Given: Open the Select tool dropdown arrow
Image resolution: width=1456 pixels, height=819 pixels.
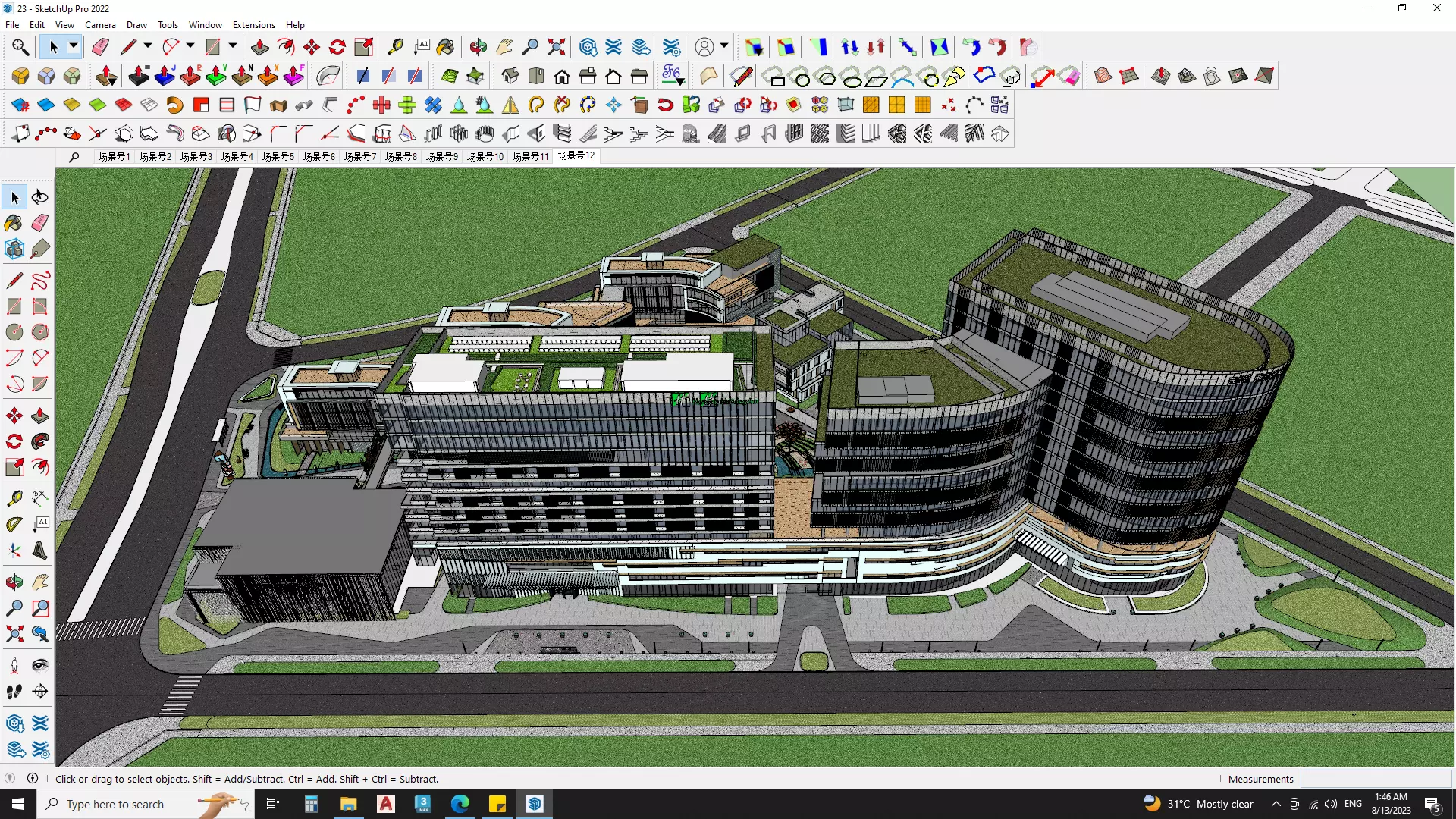Looking at the screenshot, I should [74, 47].
